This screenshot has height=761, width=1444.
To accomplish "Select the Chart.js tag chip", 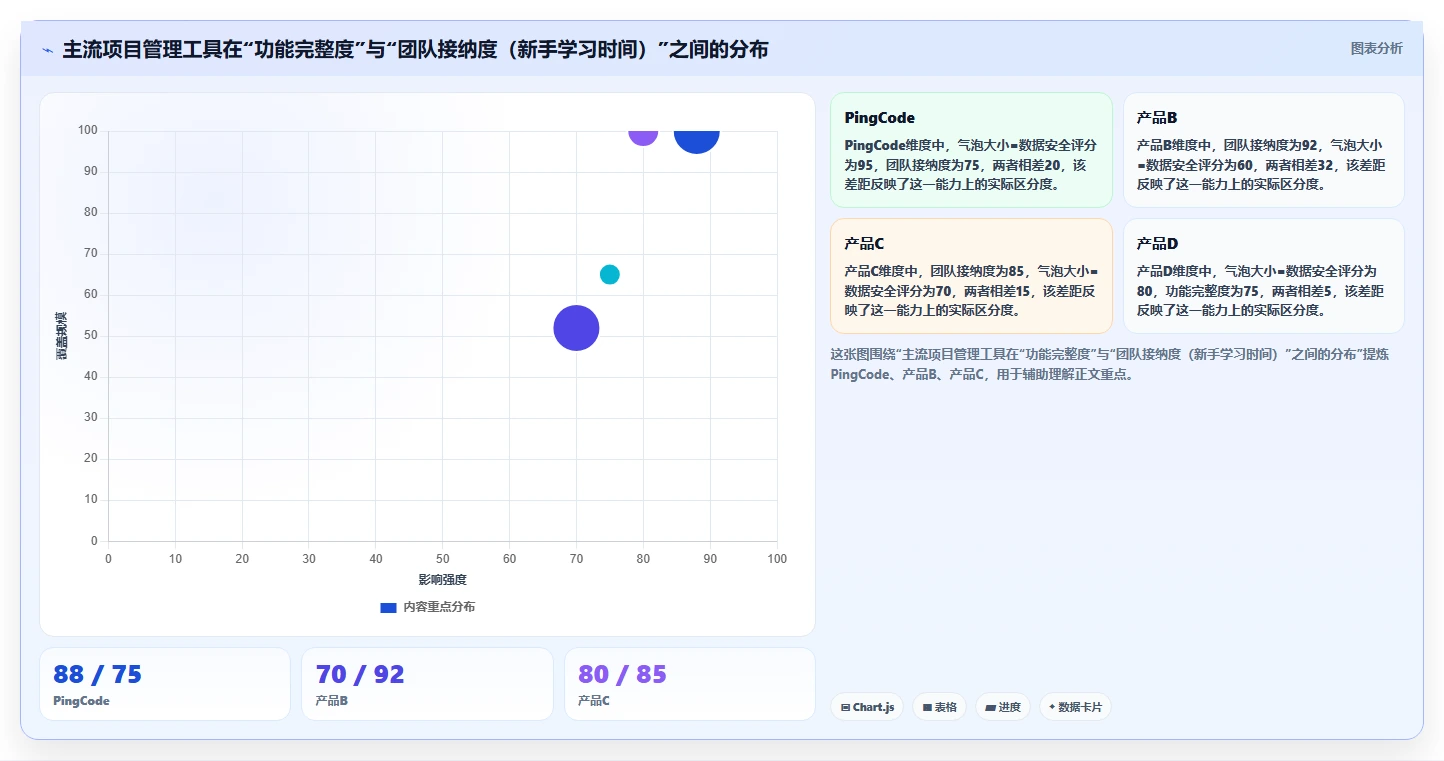I will pos(867,707).
